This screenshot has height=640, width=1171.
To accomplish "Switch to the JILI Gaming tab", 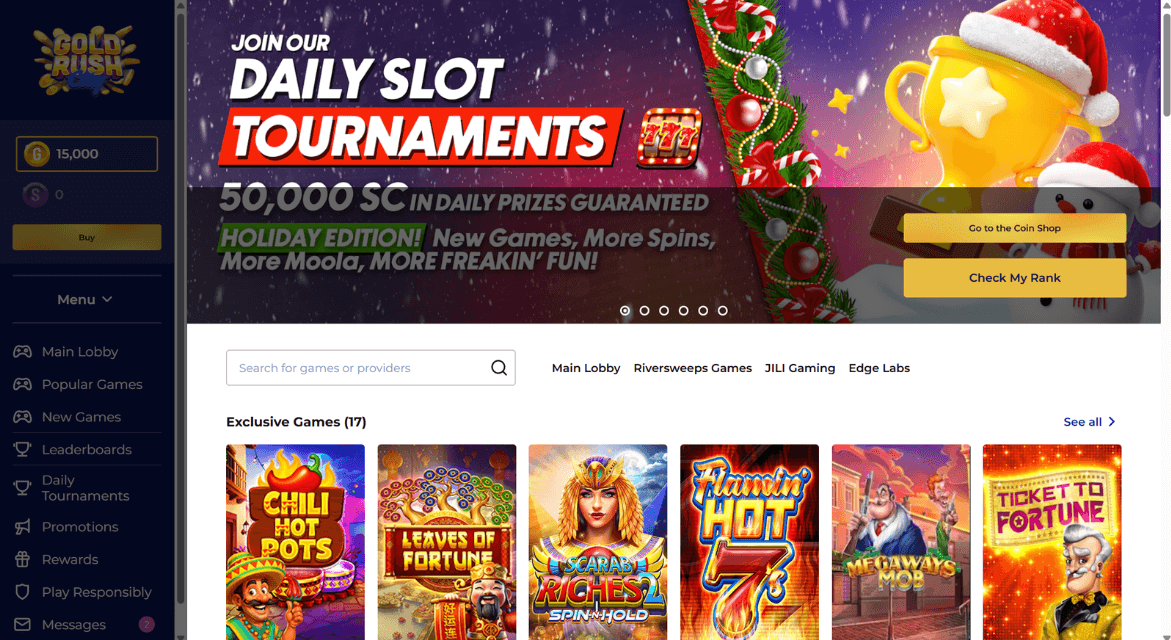I will tap(800, 368).
